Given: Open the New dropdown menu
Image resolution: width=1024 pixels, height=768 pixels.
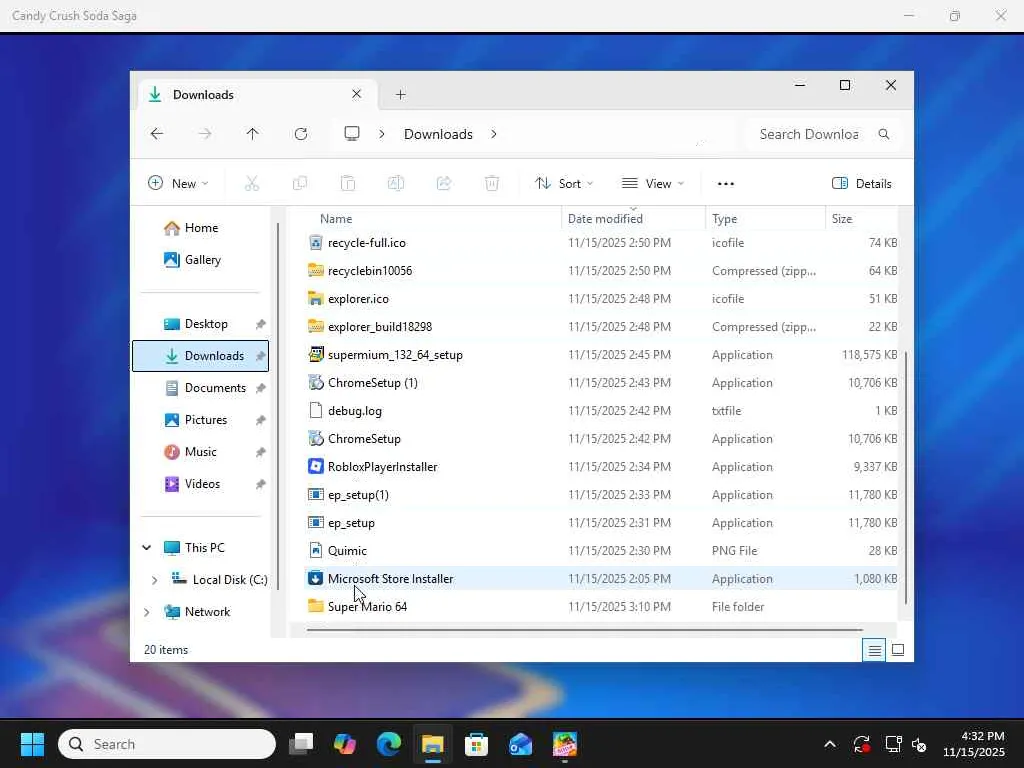Looking at the screenshot, I should coord(178,184).
